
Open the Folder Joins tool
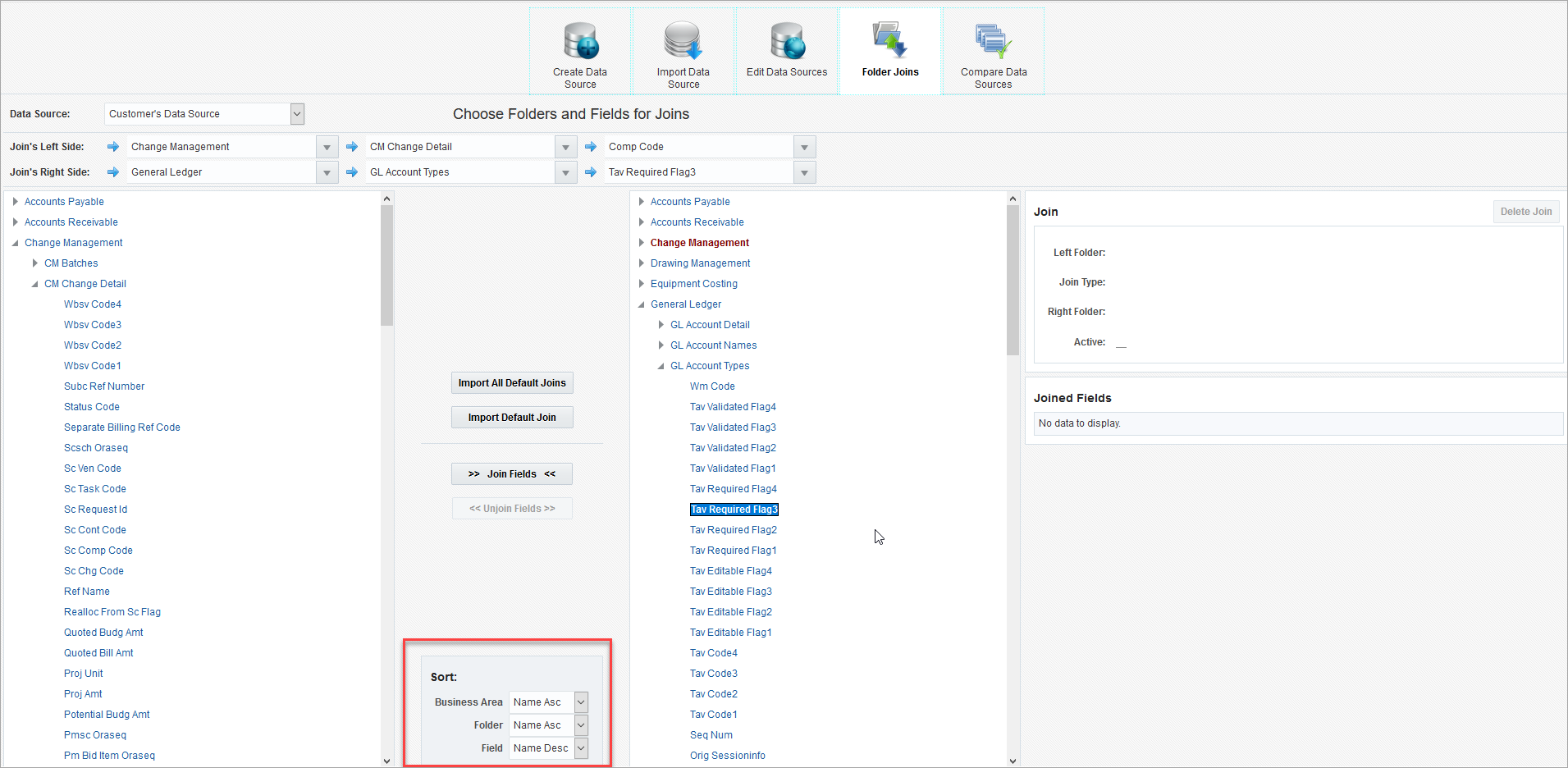click(889, 51)
